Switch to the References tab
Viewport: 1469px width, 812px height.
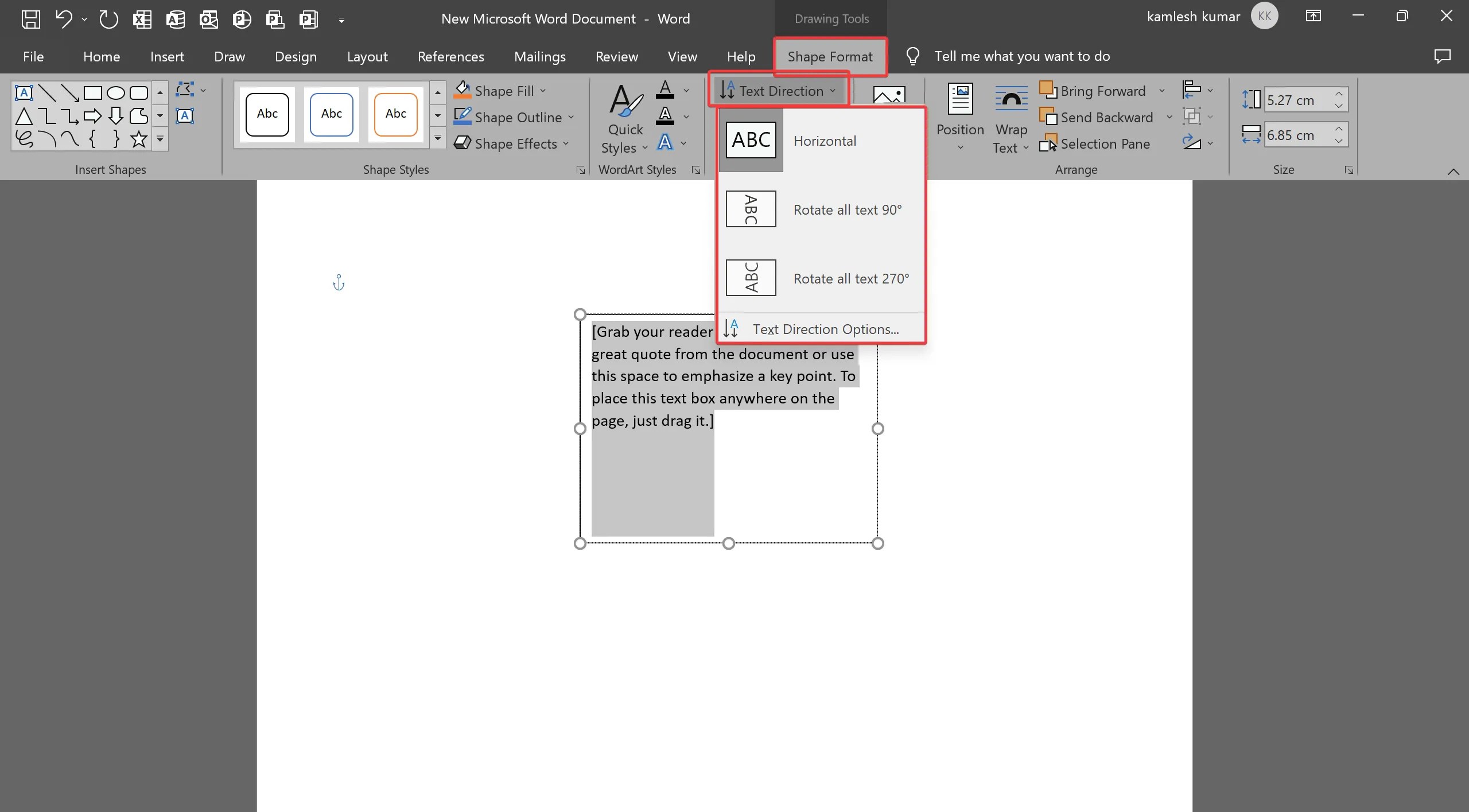450,56
